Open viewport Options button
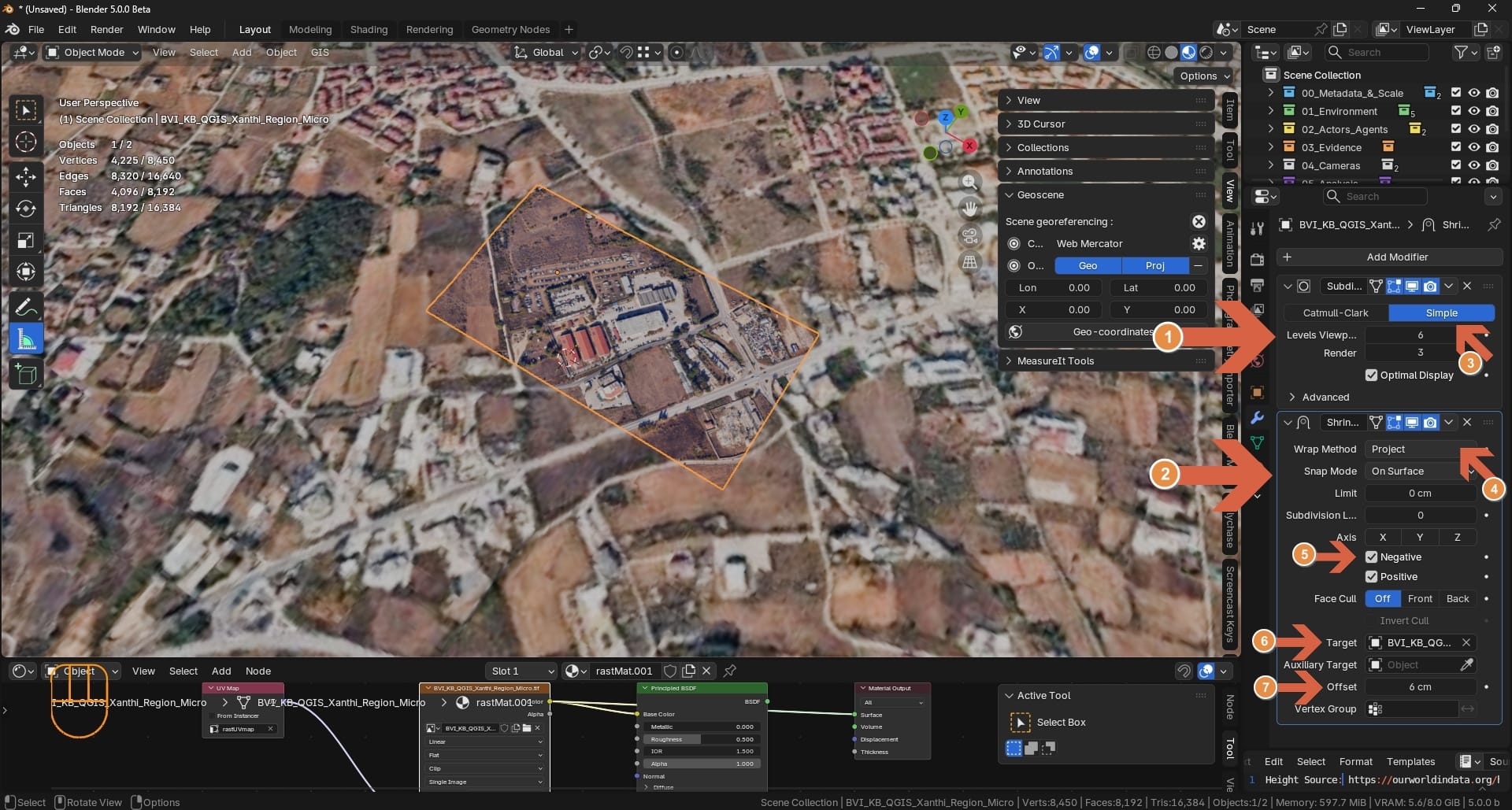Screen dimensions: 1512x810 pos(1203,76)
